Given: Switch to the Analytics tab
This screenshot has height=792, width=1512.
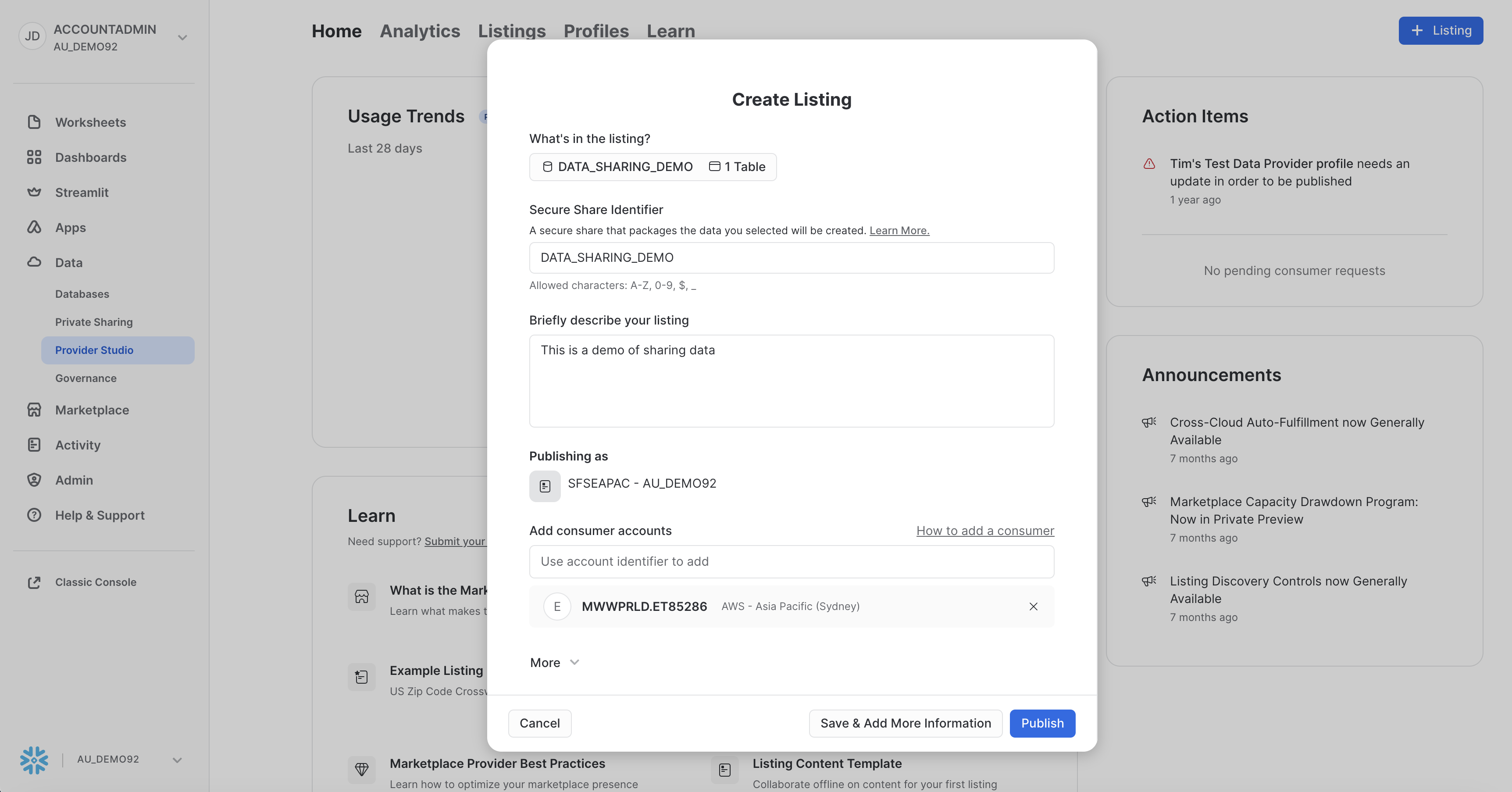Looking at the screenshot, I should pos(420,31).
